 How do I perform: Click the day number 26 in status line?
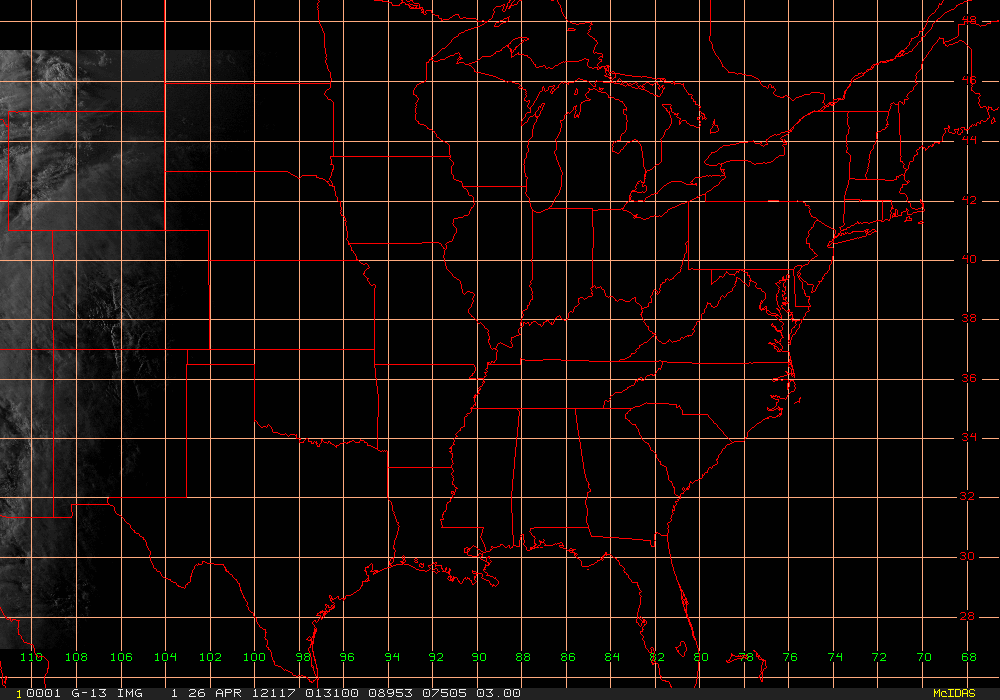[x=196, y=693]
